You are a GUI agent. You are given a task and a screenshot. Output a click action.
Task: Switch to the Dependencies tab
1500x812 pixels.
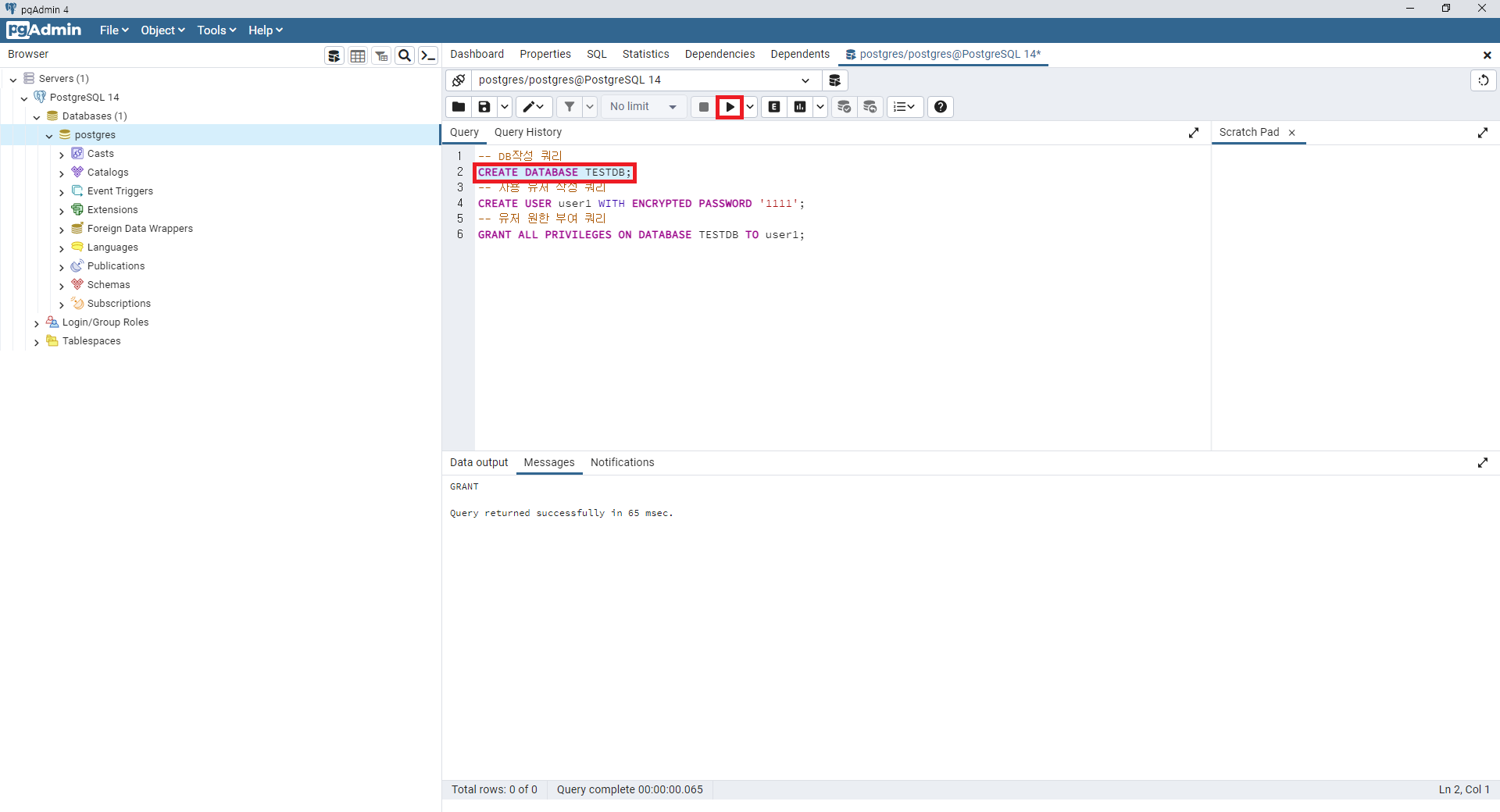coord(720,54)
